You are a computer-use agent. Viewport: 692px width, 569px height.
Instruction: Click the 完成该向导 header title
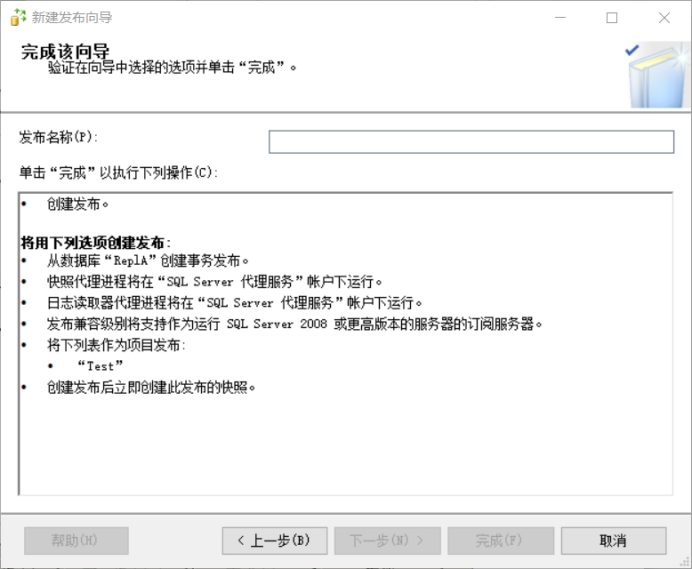coord(66,52)
